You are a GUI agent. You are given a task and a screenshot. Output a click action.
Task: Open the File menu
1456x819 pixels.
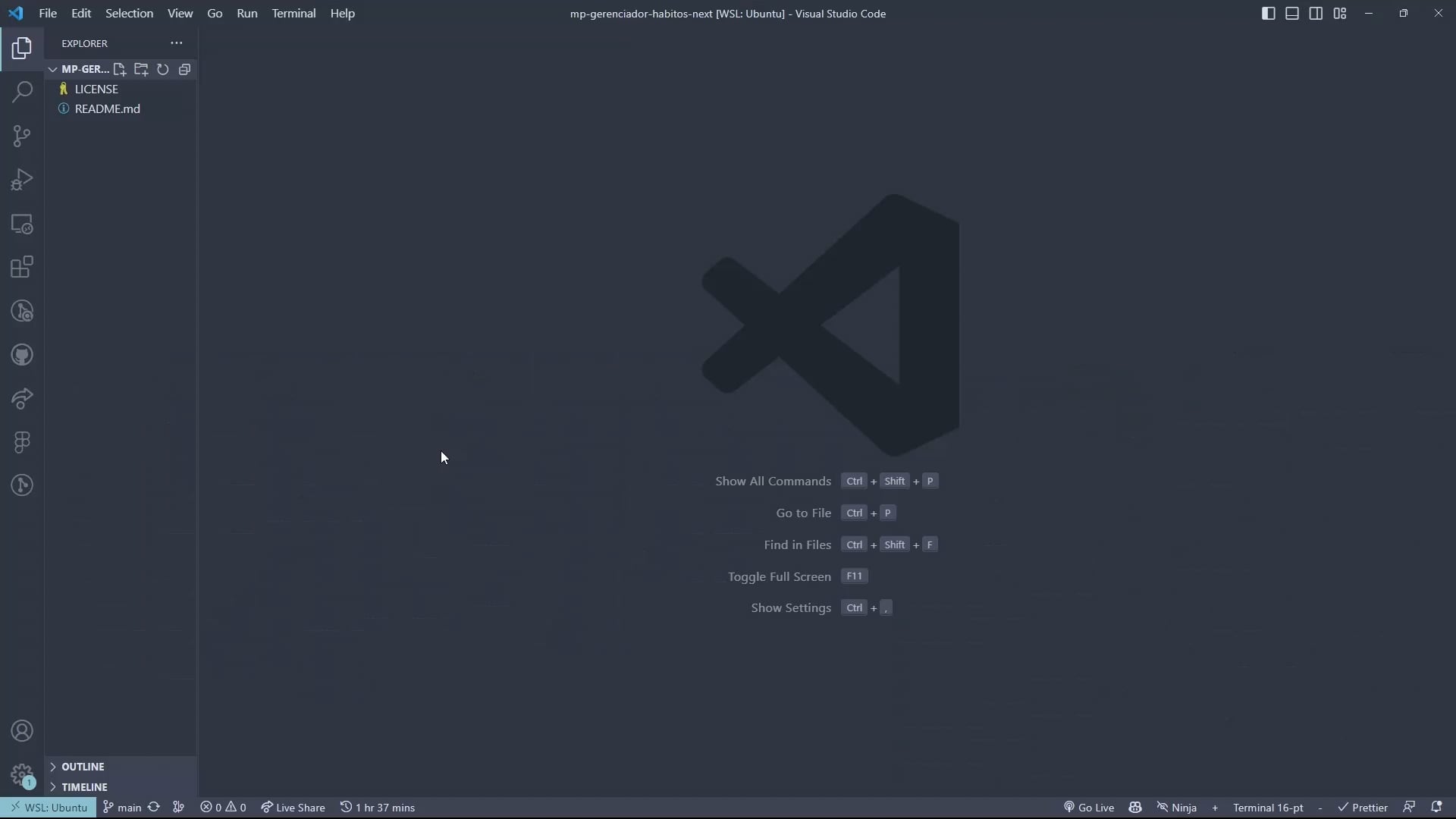click(x=48, y=14)
